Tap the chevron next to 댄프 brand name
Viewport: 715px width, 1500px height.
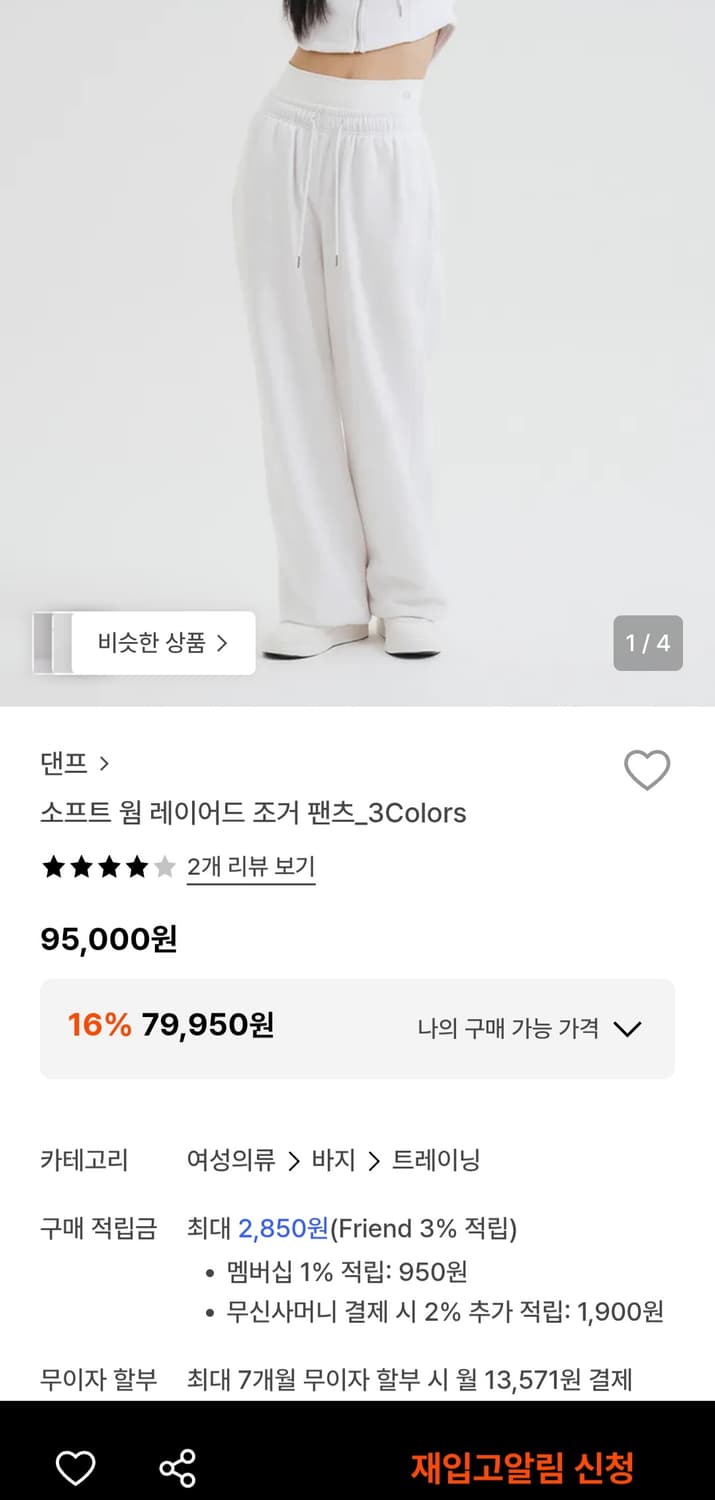106,763
